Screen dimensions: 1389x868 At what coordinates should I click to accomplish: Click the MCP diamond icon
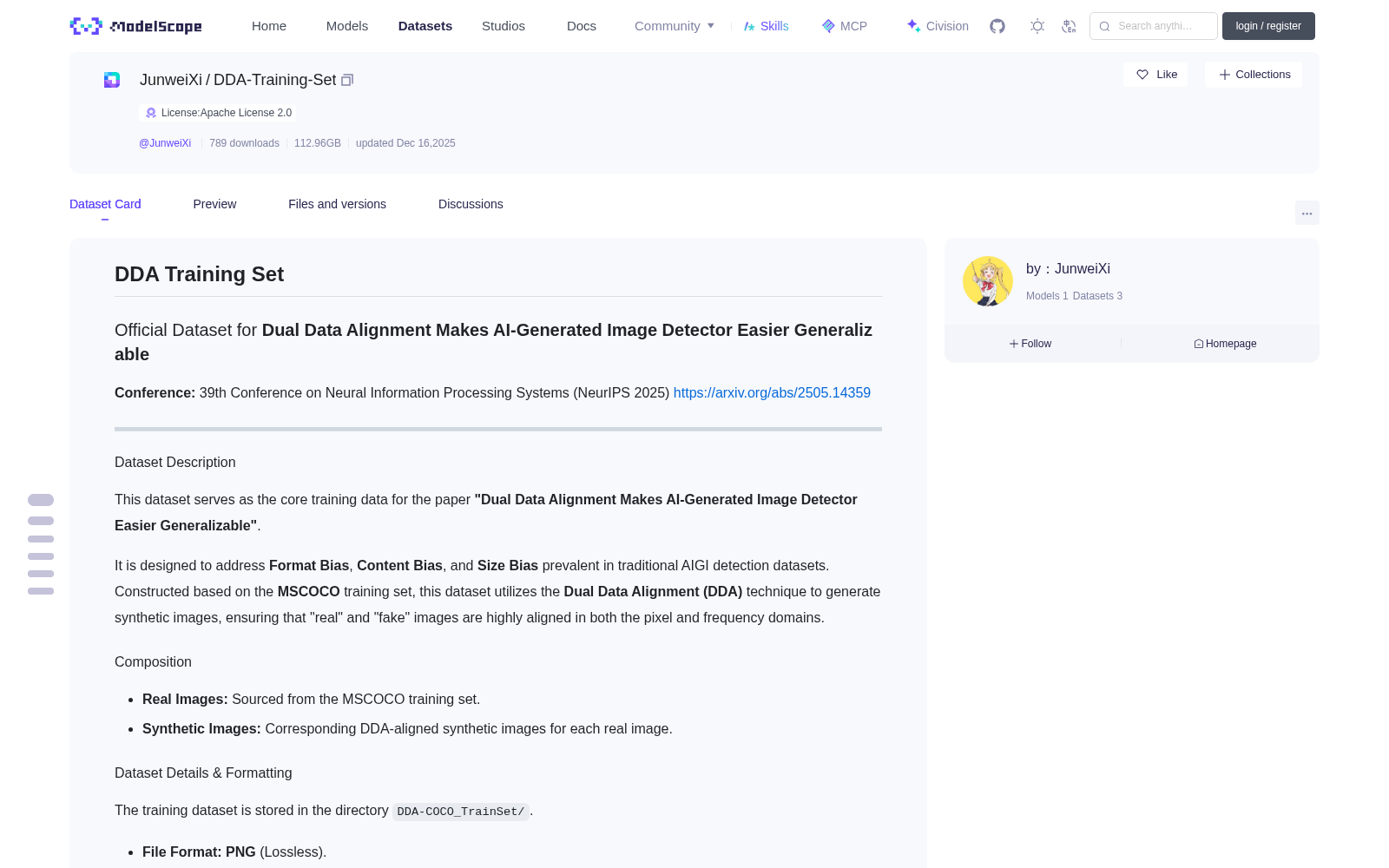pos(828,26)
